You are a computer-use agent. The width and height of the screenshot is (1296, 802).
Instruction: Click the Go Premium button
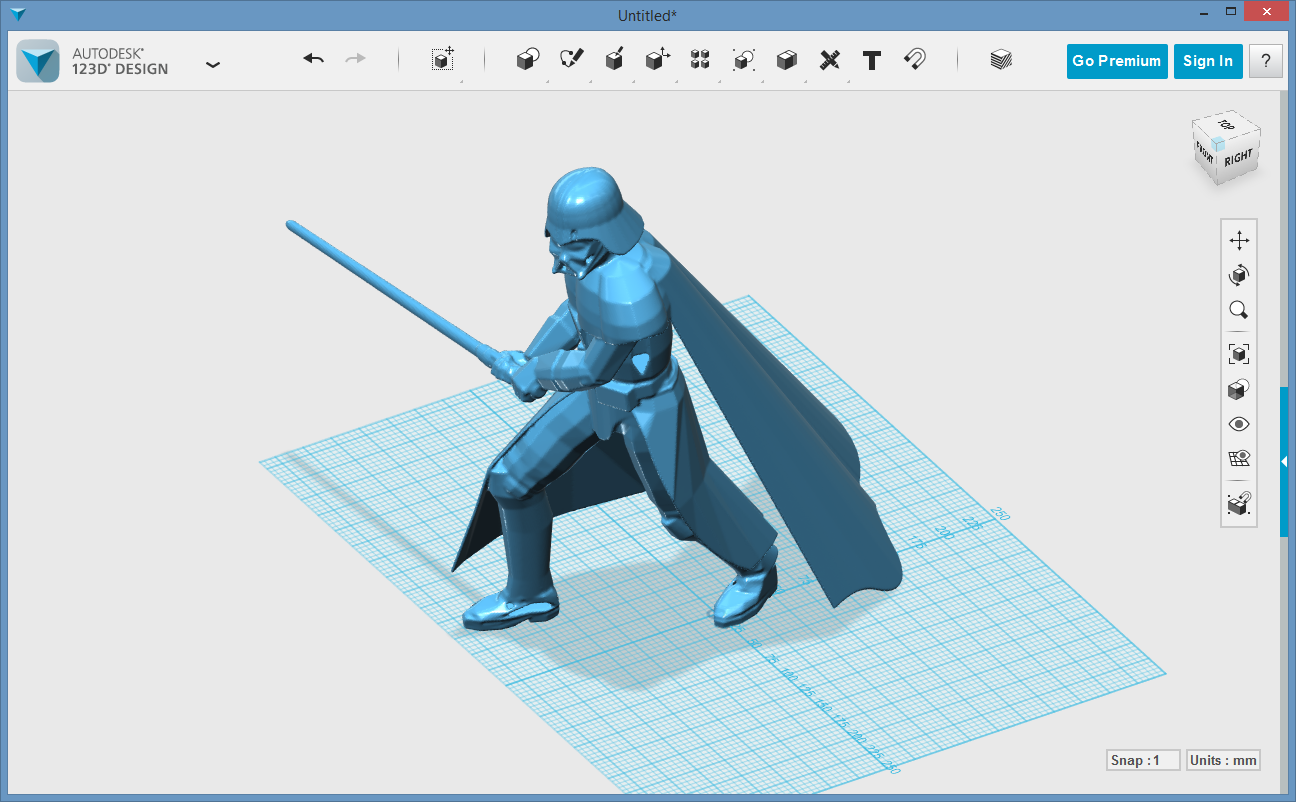(1116, 61)
